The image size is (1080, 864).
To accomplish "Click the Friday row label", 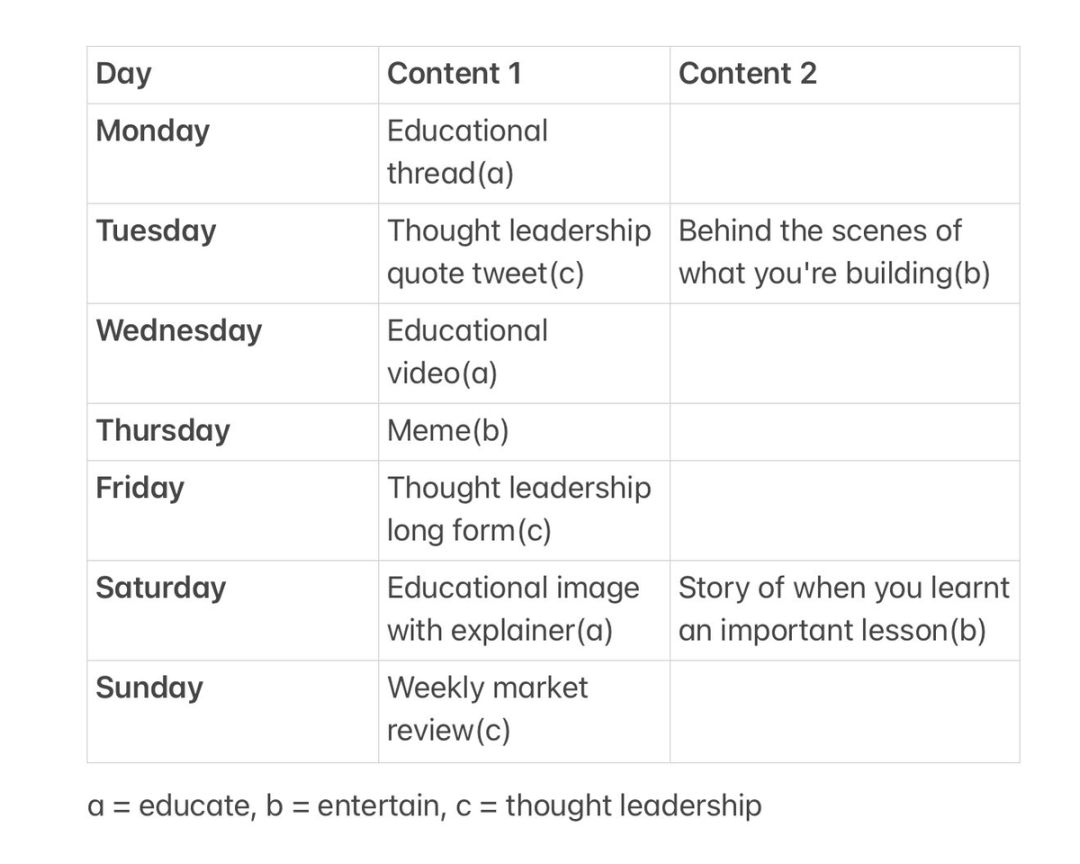I will coord(140,488).
